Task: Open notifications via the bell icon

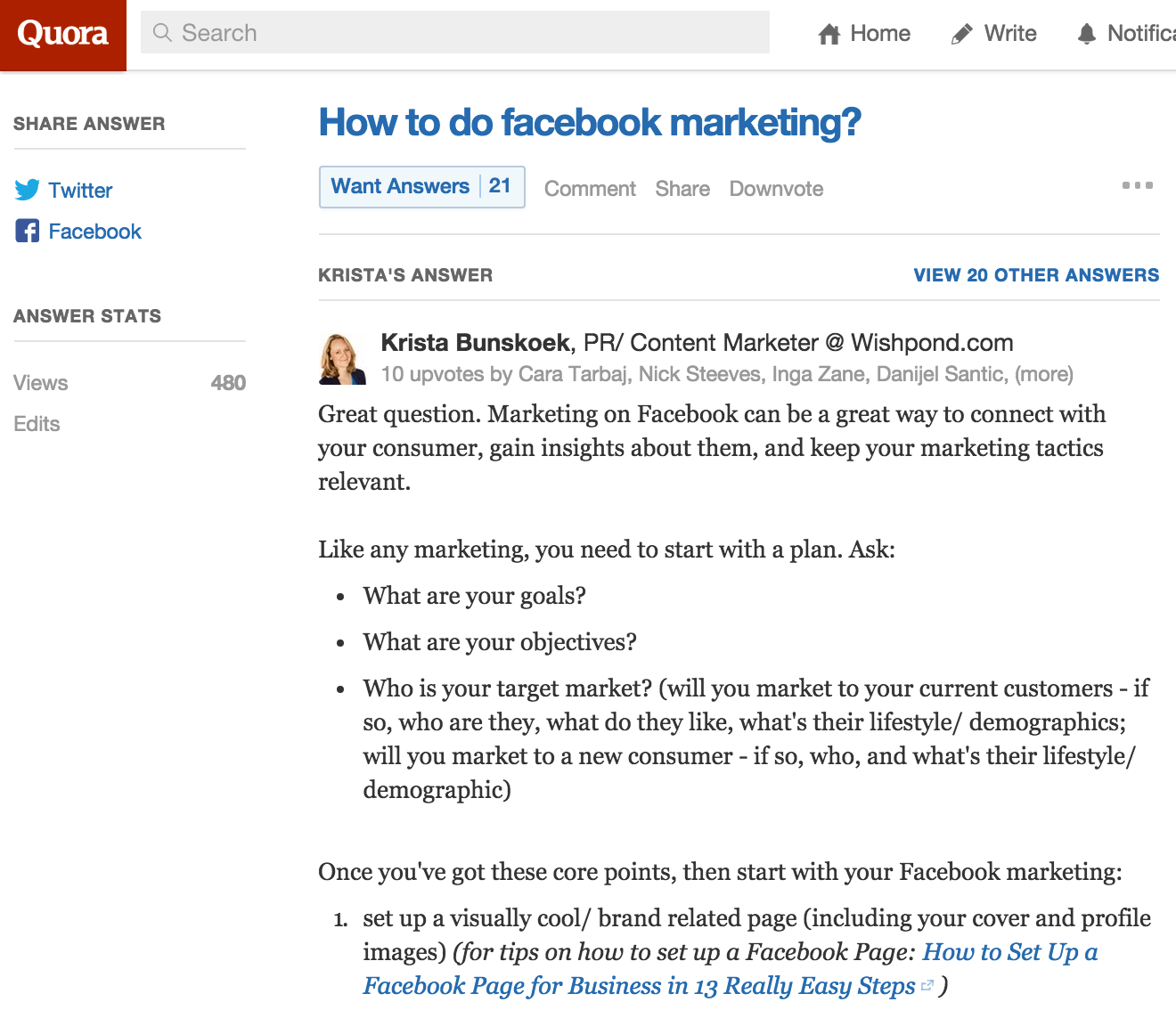Action: click(1087, 33)
